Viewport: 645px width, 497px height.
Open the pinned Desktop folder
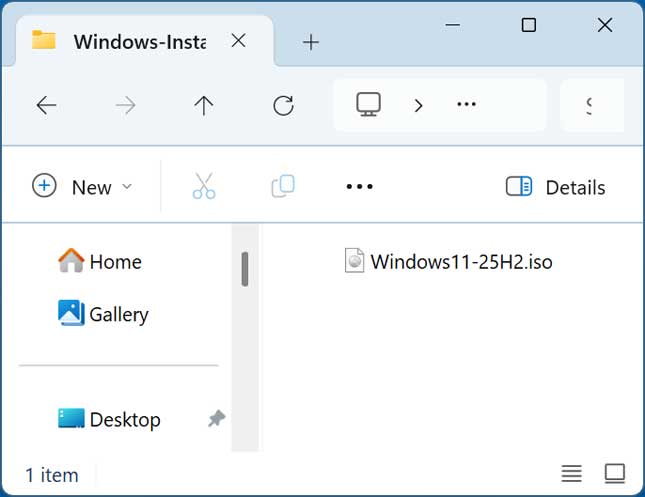point(109,419)
